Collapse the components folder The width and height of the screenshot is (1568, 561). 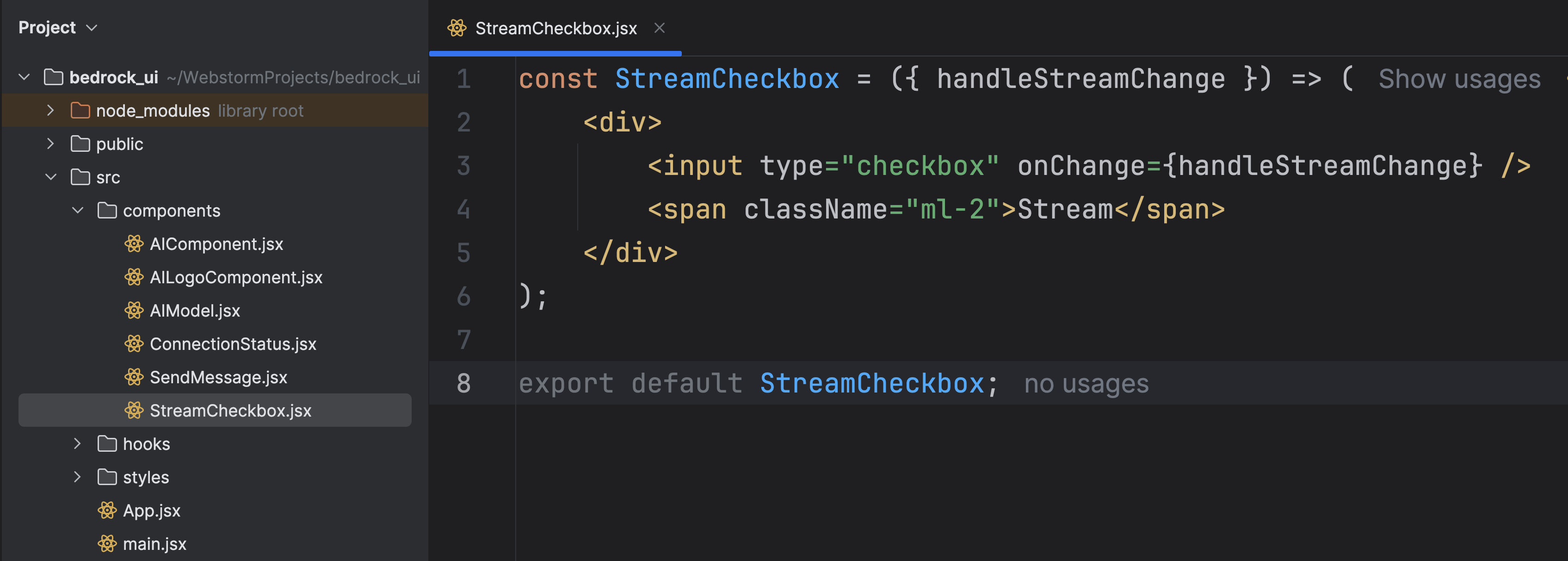tap(77, 211)
